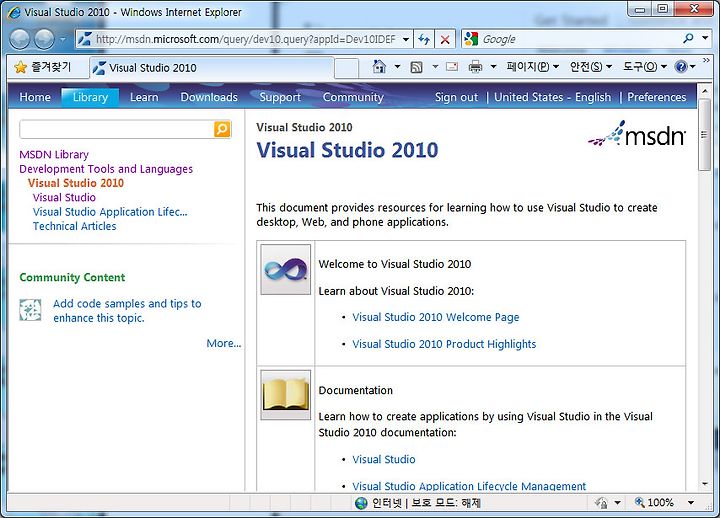
Task: Click the United States - English link
Action: pos(552,97)
